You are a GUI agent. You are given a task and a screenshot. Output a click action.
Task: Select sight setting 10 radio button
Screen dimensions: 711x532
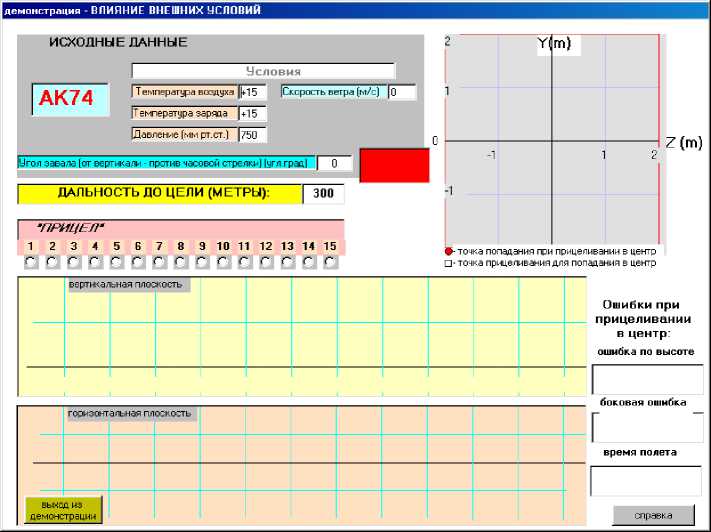(x=223, y=262)
